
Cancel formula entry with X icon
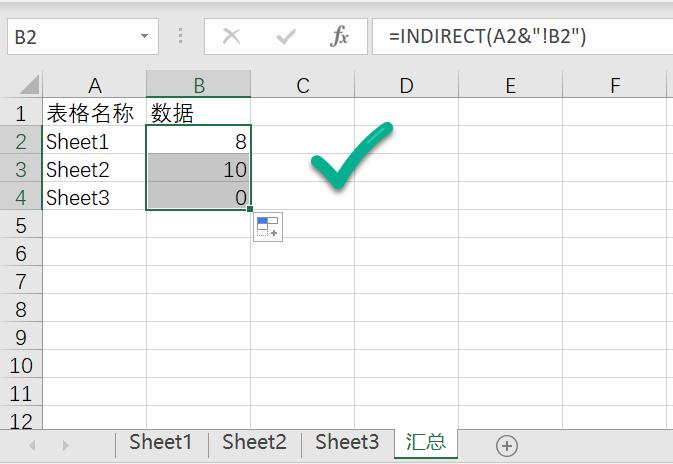[232, 36]
